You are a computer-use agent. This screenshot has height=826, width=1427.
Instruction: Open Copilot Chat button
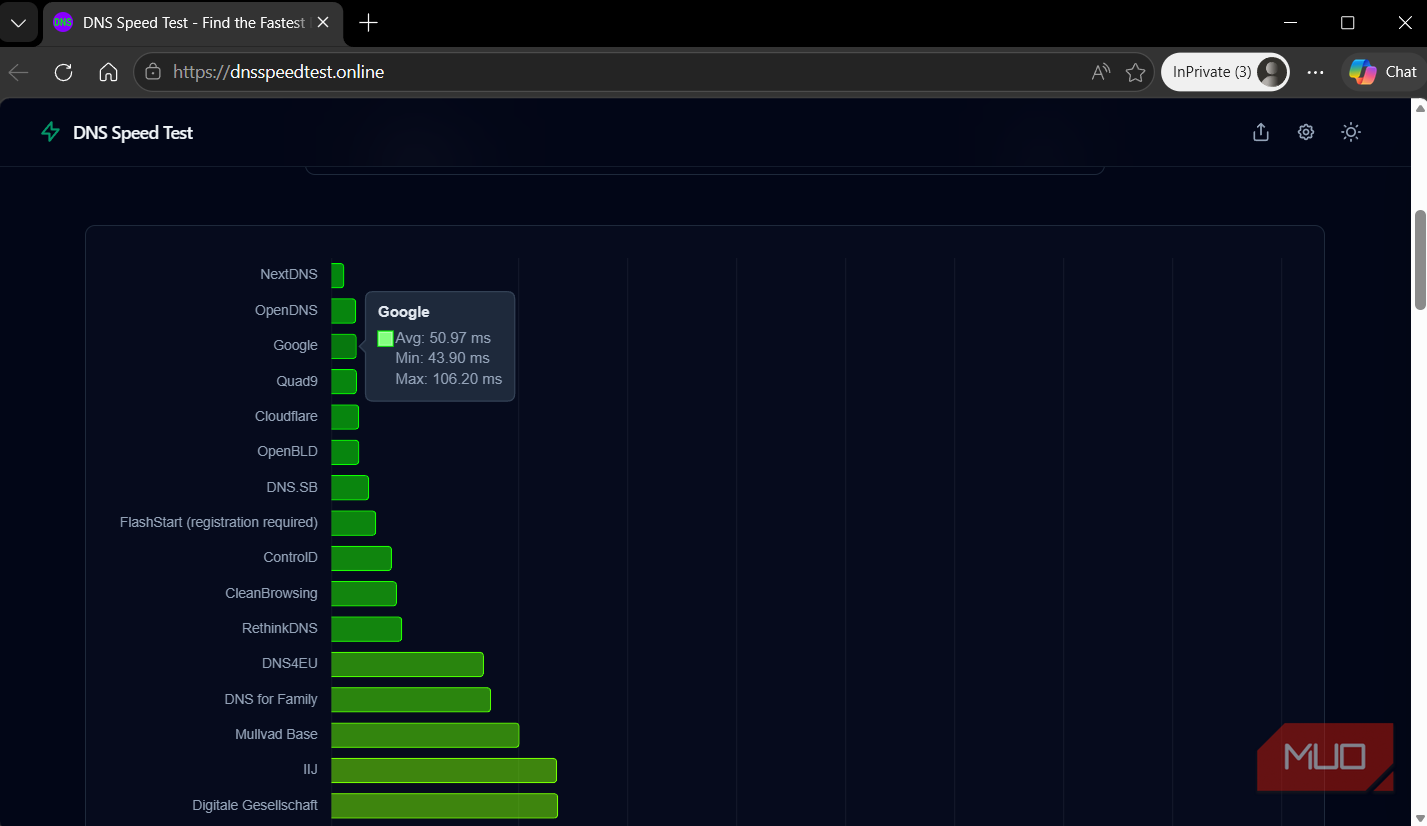[x=1383, y=72]
